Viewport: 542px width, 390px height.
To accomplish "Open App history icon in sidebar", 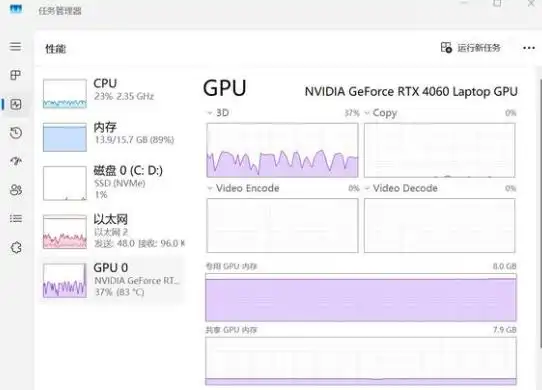I will click(x=16, y=133).
